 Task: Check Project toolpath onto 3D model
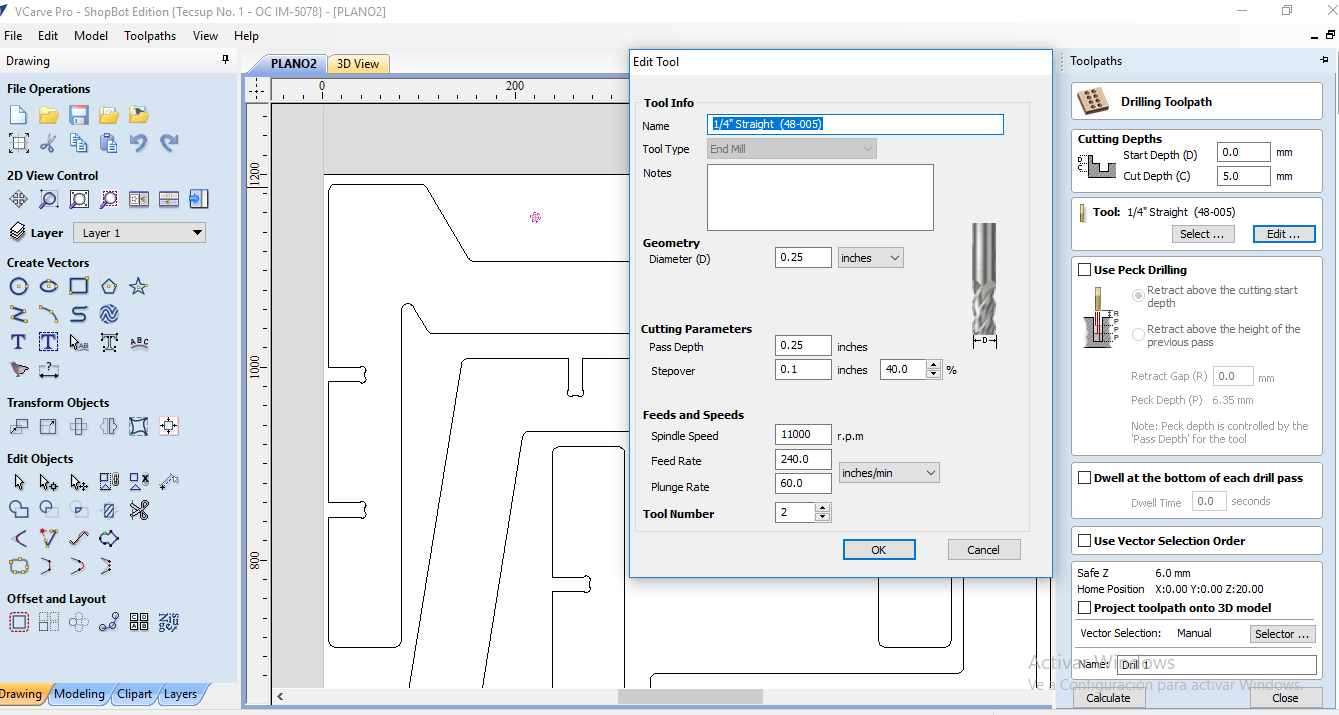coord(1084,608)
